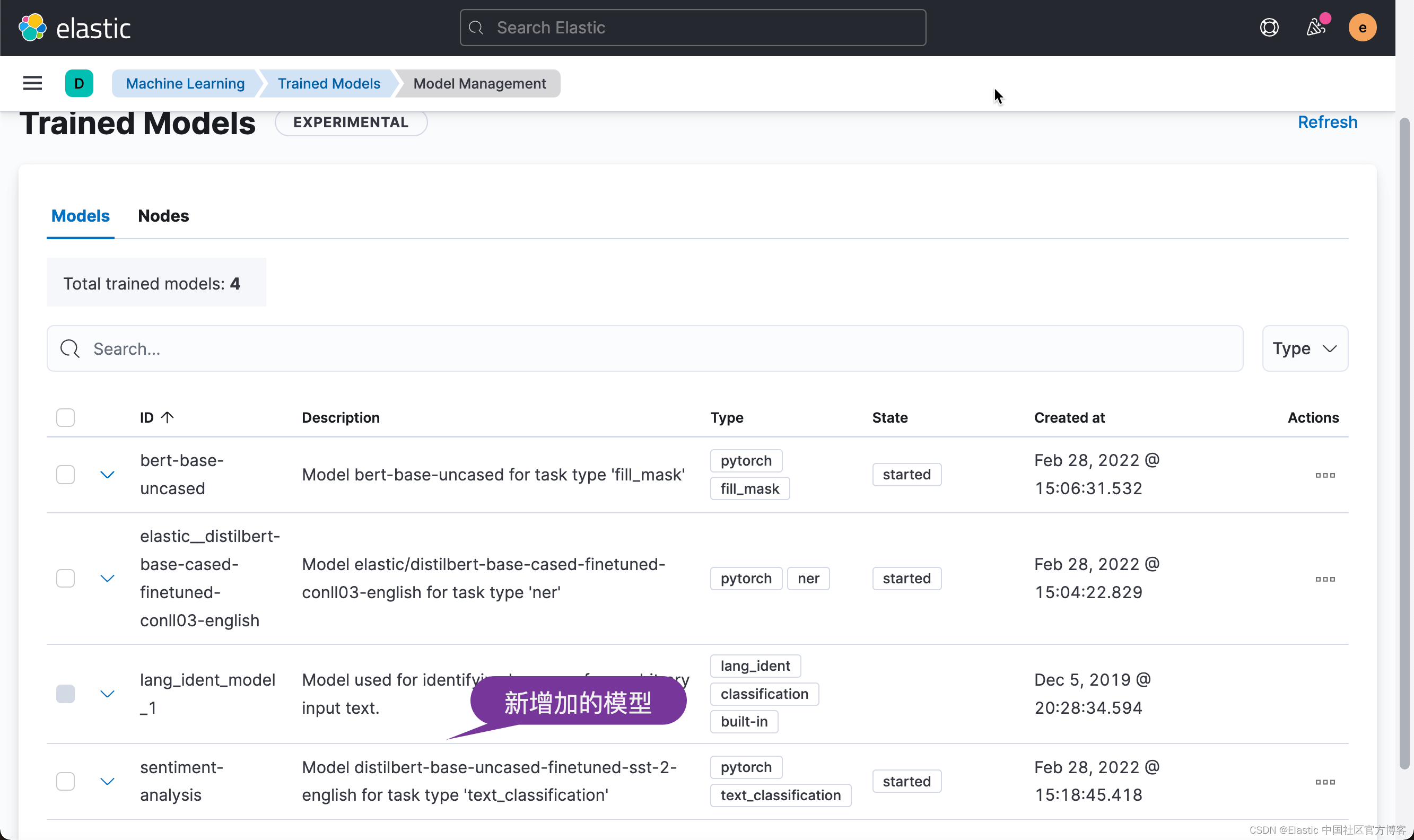Select the sentiment-analysis row checkbox
Image resolution: width=1414 pixels, height=840 pixels.
[66, 781]
